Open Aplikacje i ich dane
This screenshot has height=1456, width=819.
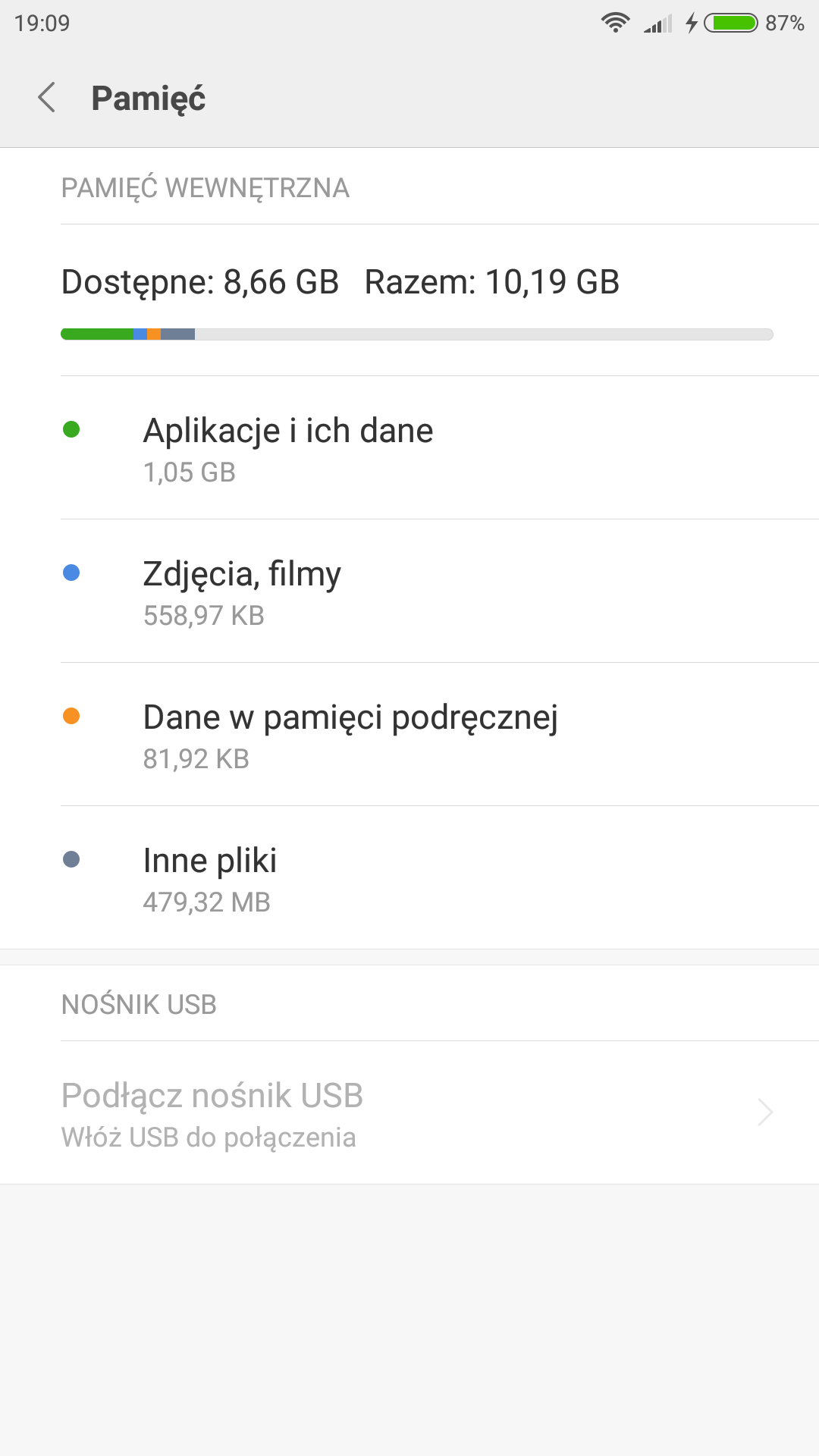click(x=288, y=447)
